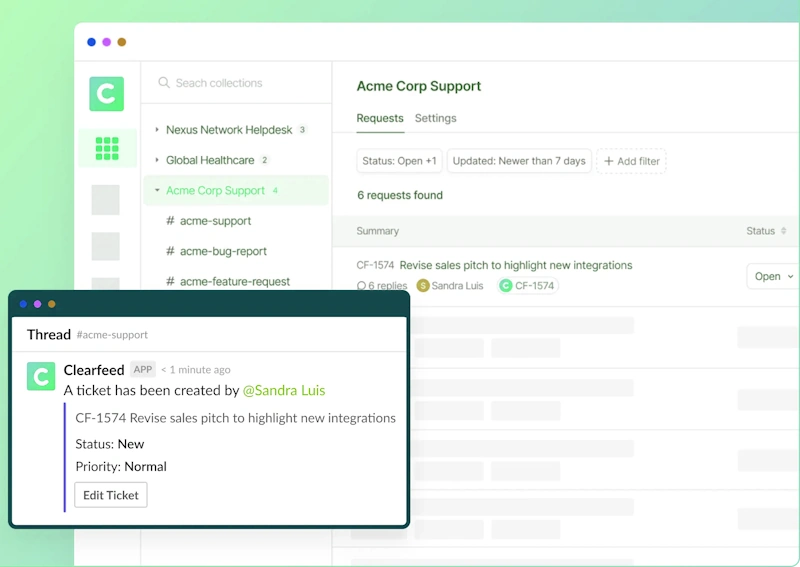This screenshot has height=567, width=800.
Task: Select the Requests tab
Action: click(x=380, y=118)
